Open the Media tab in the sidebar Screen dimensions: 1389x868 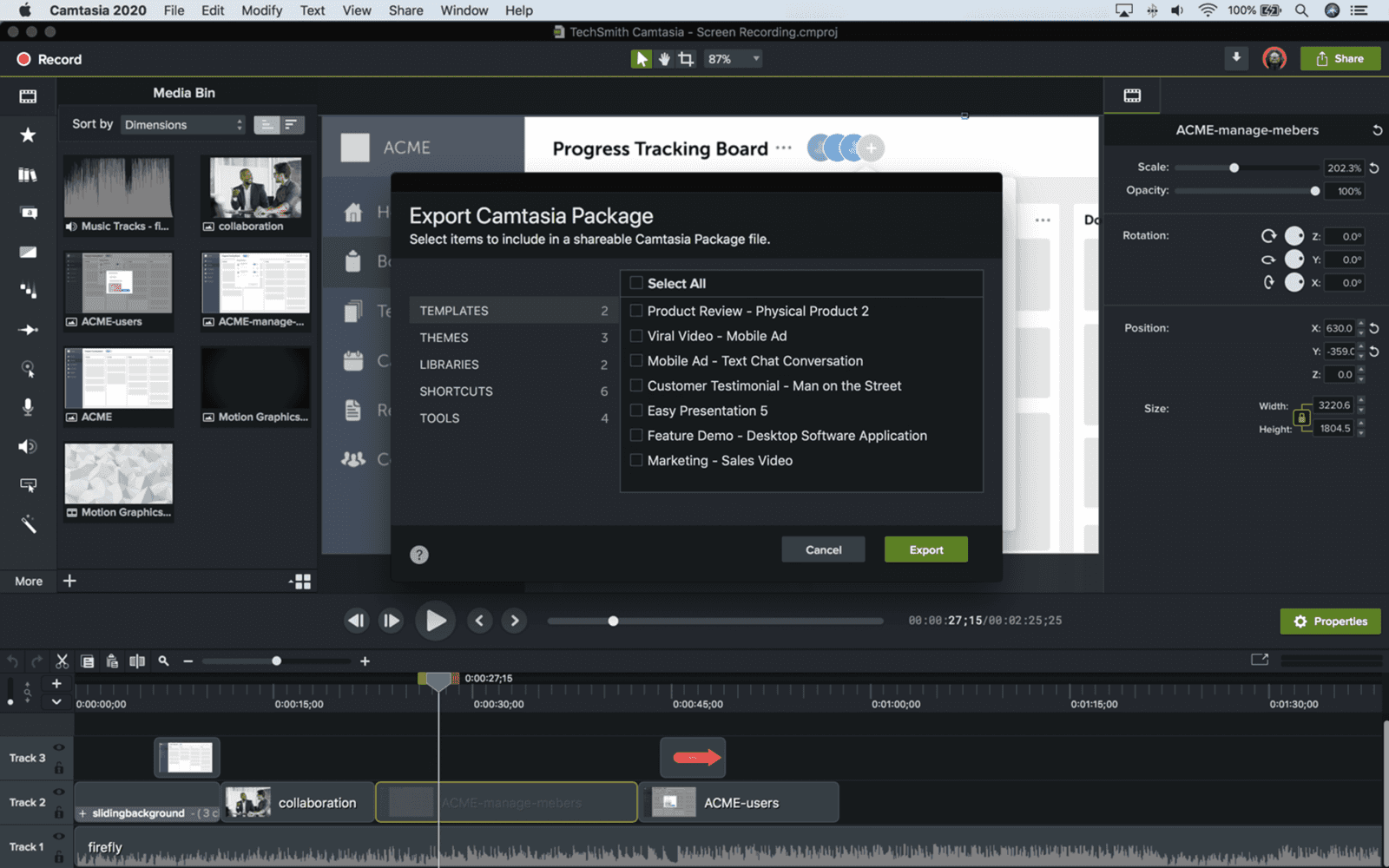pyautogui.click(x=28, y=96)
